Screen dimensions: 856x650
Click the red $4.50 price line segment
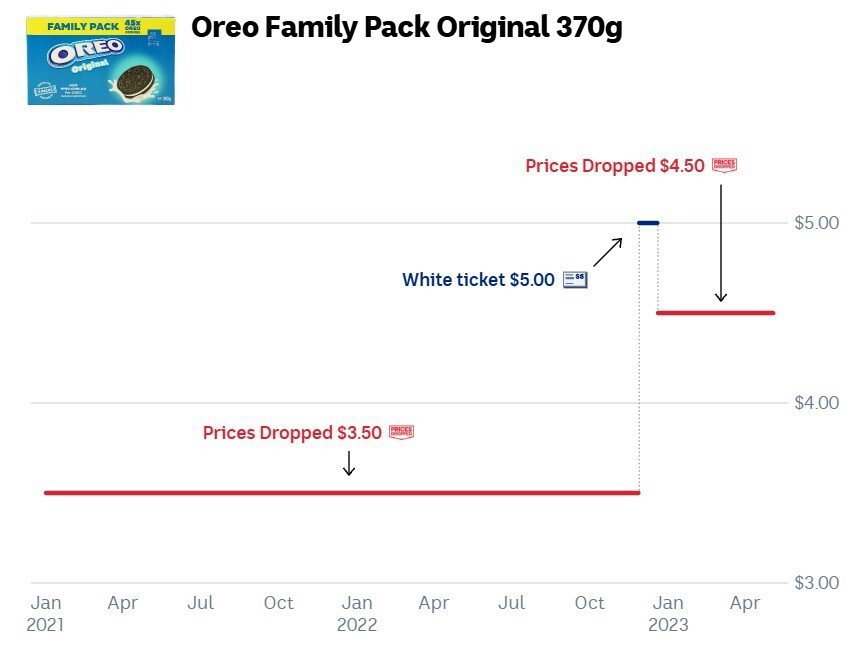pos(715,313)
